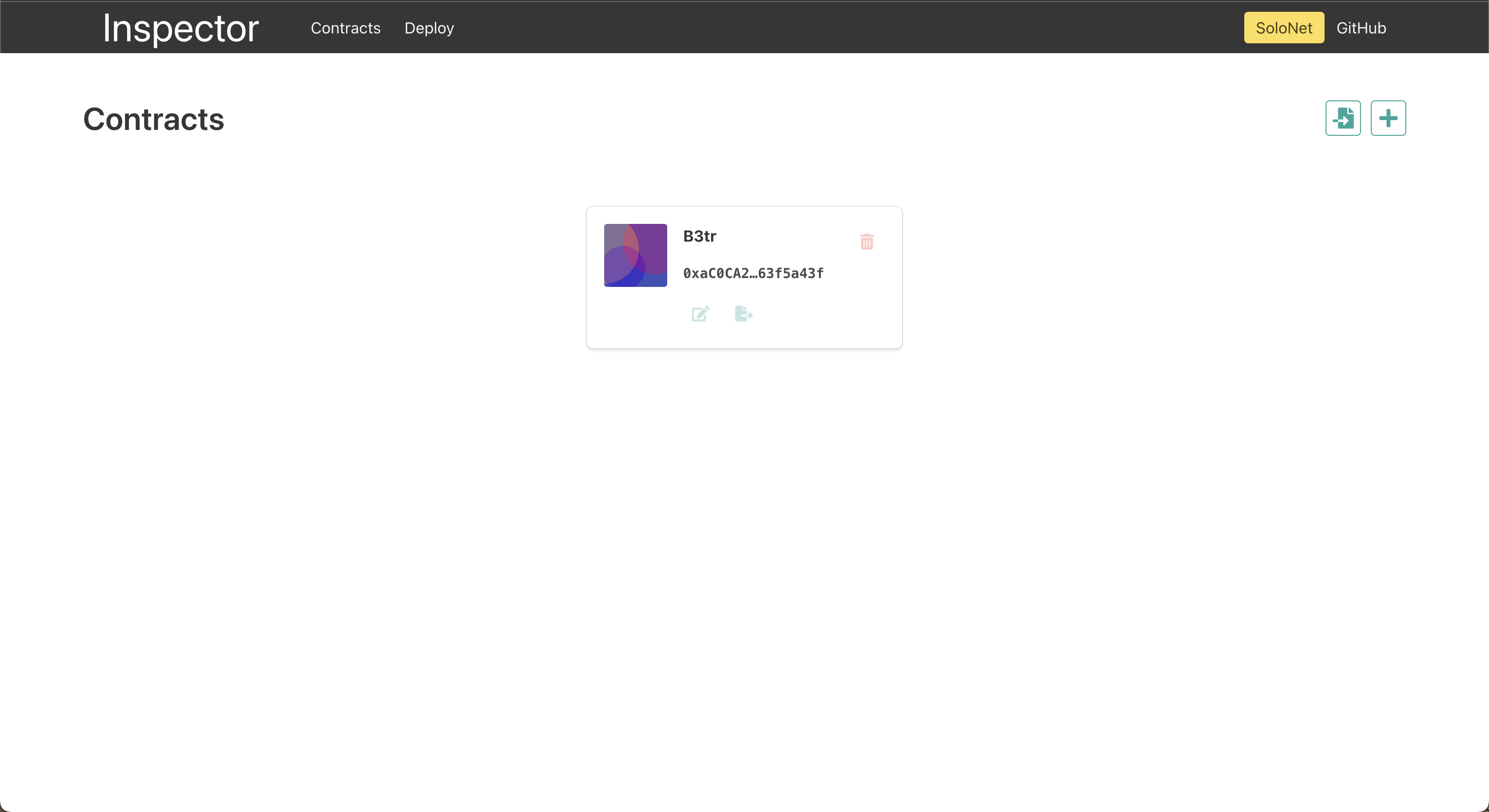This screenshot has height=812, width=1489.
Task: Click the Contracts page heading
Action: point(154,120)
